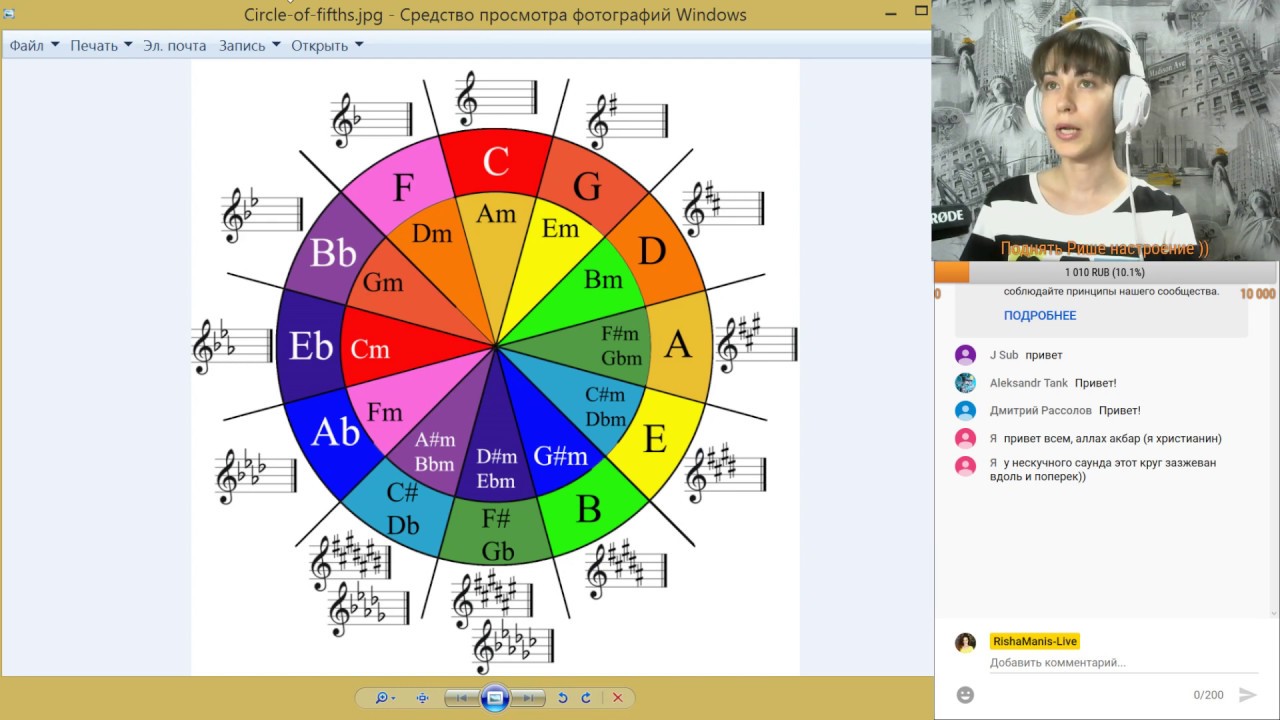The width and height of the screenshot is (1280, 720).
Task: Click the donation progress bar 1 010 RUB
Action: [1105, 272]
